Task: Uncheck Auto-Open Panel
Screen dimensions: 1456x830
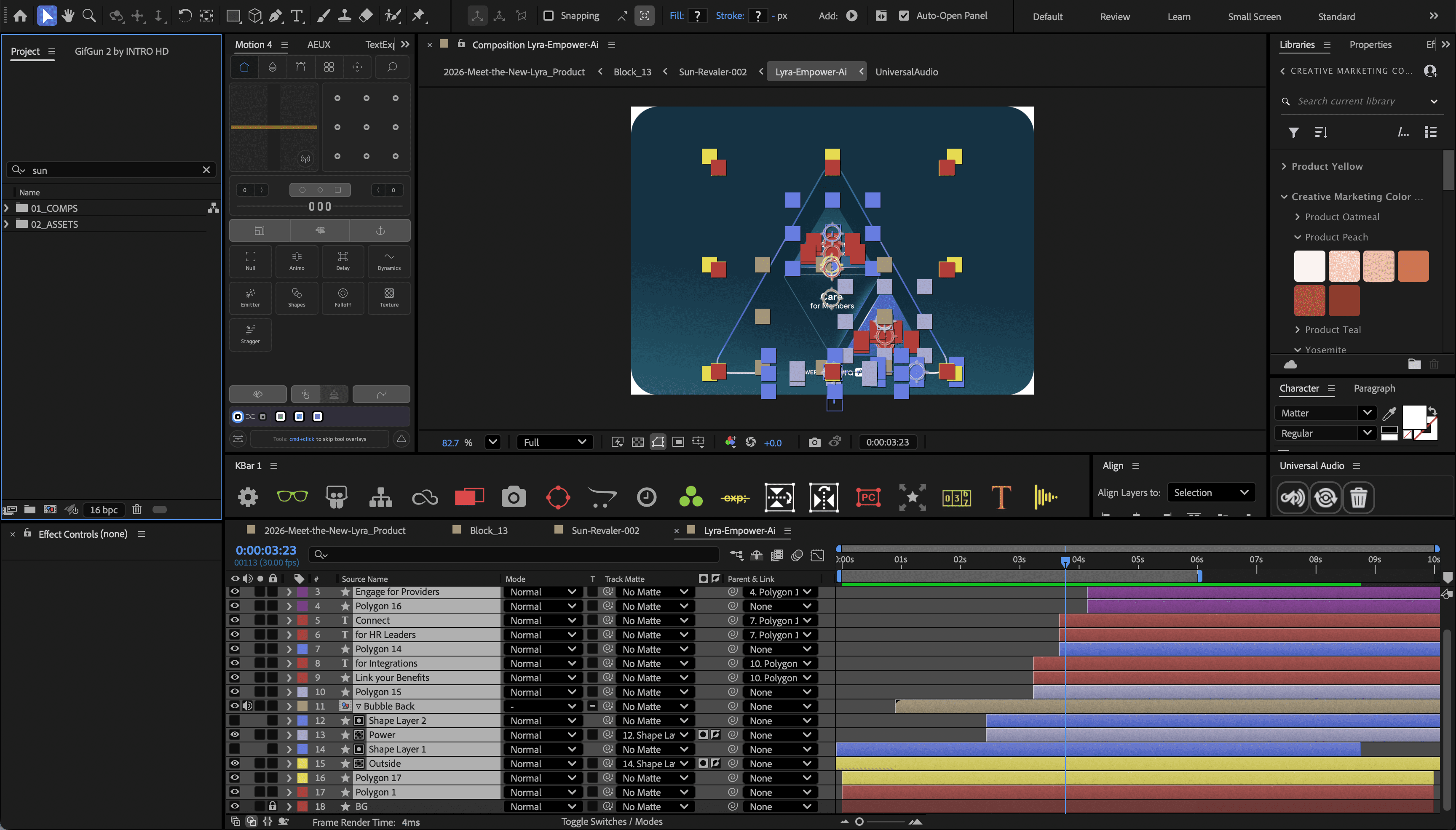Action: pos(904,16)
